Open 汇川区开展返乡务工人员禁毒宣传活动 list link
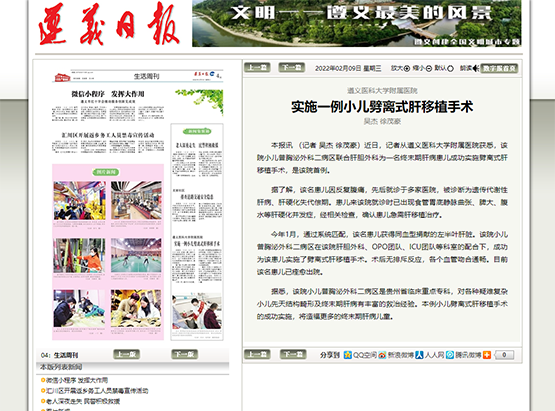This screenshot has width=555, height=411. [x=97, y=391]
